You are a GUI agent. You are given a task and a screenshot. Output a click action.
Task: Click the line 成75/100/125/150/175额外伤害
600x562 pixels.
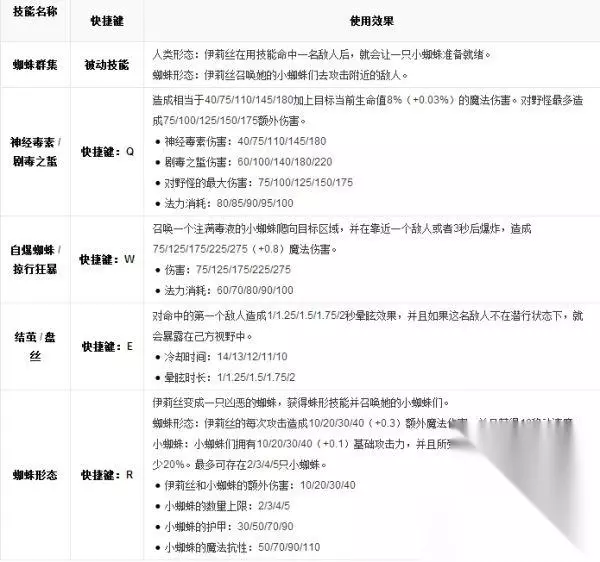(230, 121)
